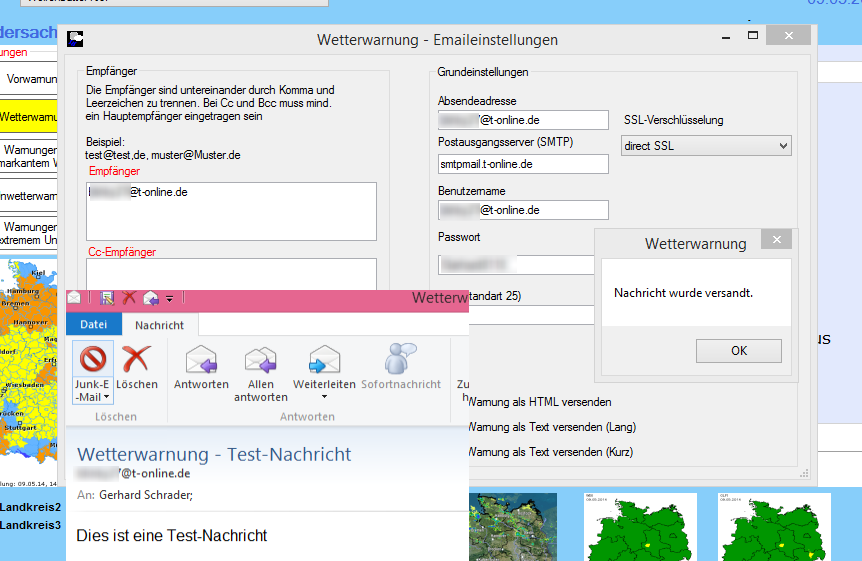
Task: Click the yellow Wetterwarnung button on left
Action: [x=28, y=117]
